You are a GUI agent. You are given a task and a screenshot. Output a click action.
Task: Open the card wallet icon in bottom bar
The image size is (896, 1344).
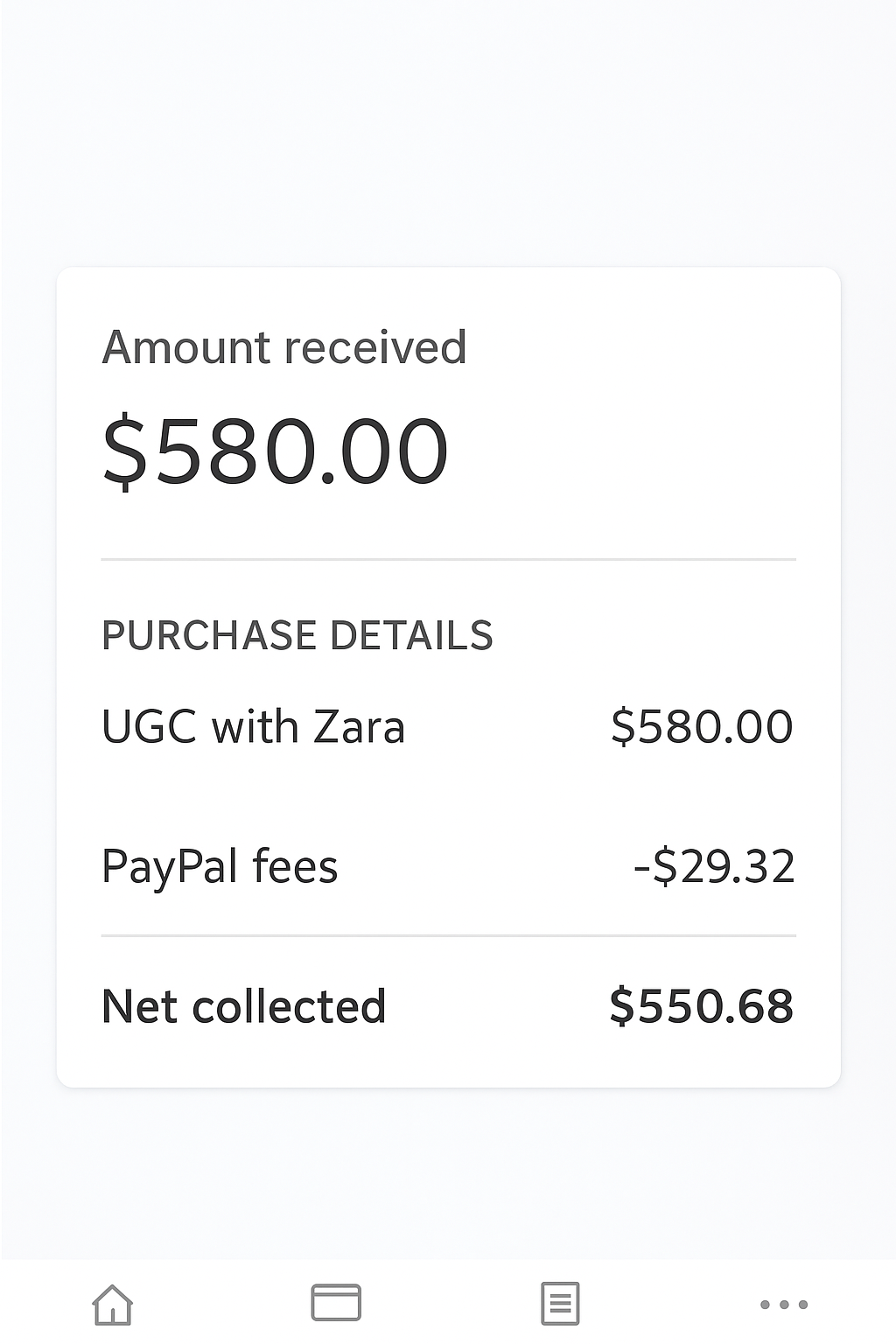click(336, 1303)
